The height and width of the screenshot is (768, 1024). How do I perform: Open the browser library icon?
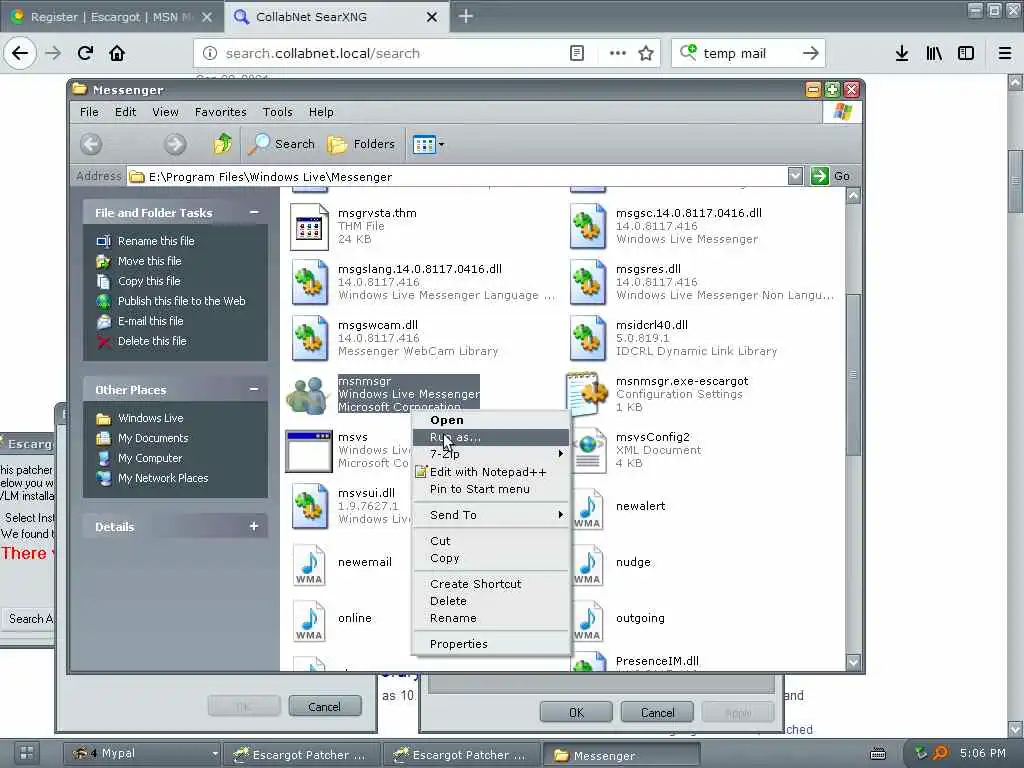tap(934, 53)
